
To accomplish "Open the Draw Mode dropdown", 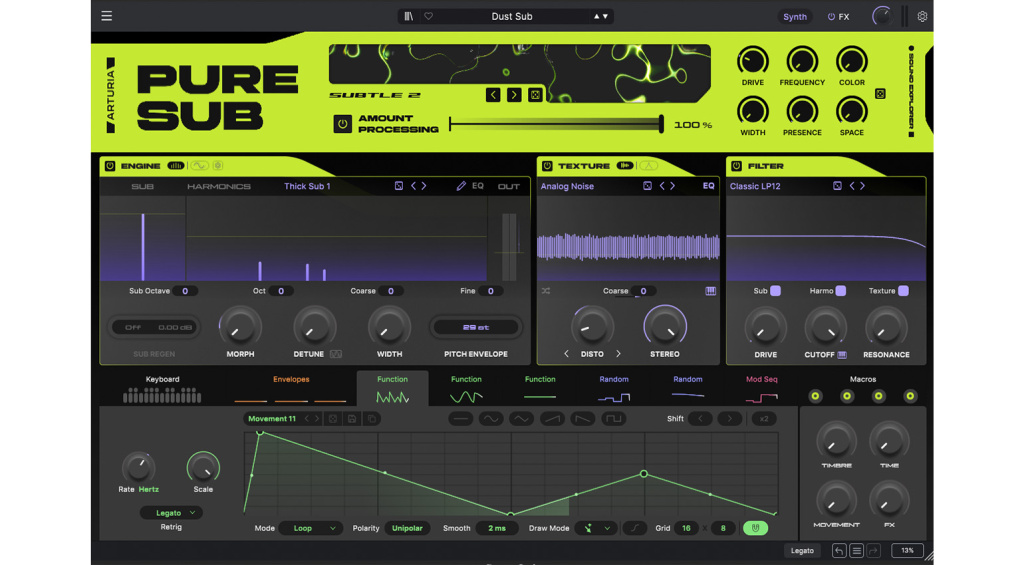I will click(x=596, y=528).
